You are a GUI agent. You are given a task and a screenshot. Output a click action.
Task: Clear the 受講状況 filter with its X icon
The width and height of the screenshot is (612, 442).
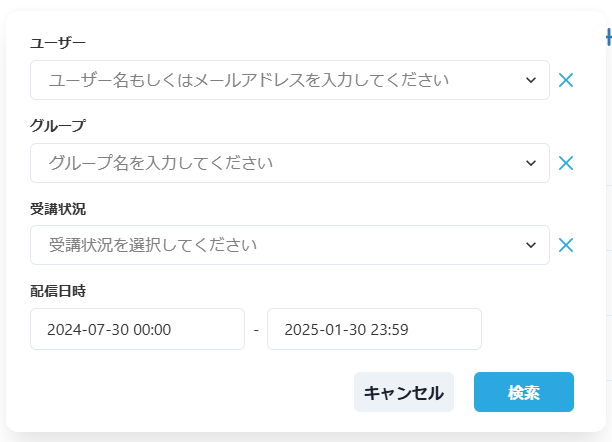(x=566, y=245)
